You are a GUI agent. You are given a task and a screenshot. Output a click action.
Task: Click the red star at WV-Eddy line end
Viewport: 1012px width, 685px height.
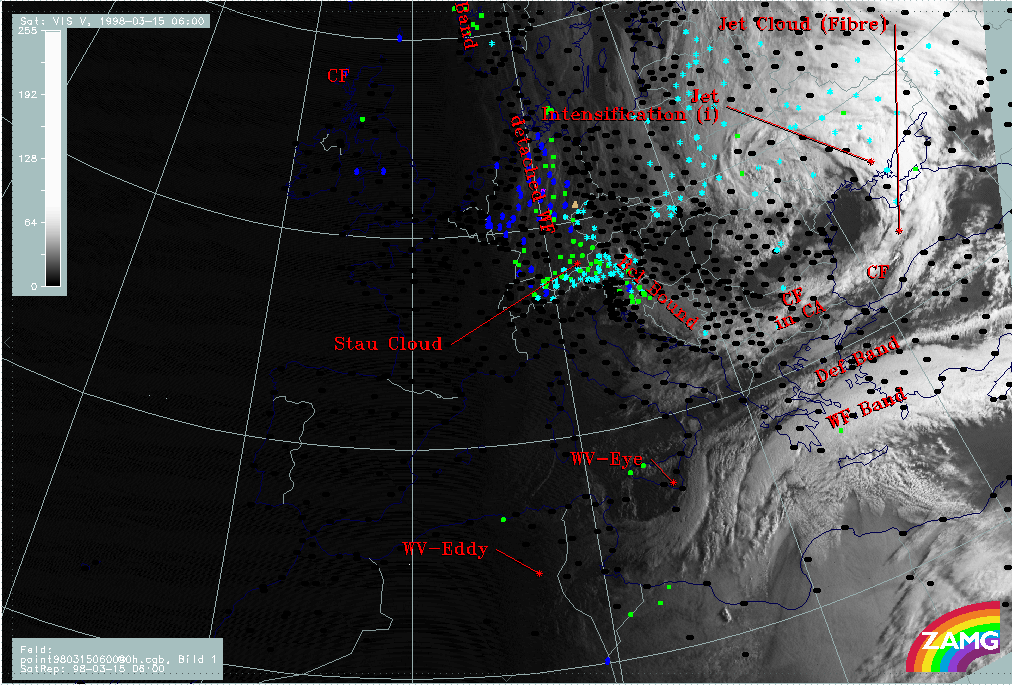[x=540, y=573]
